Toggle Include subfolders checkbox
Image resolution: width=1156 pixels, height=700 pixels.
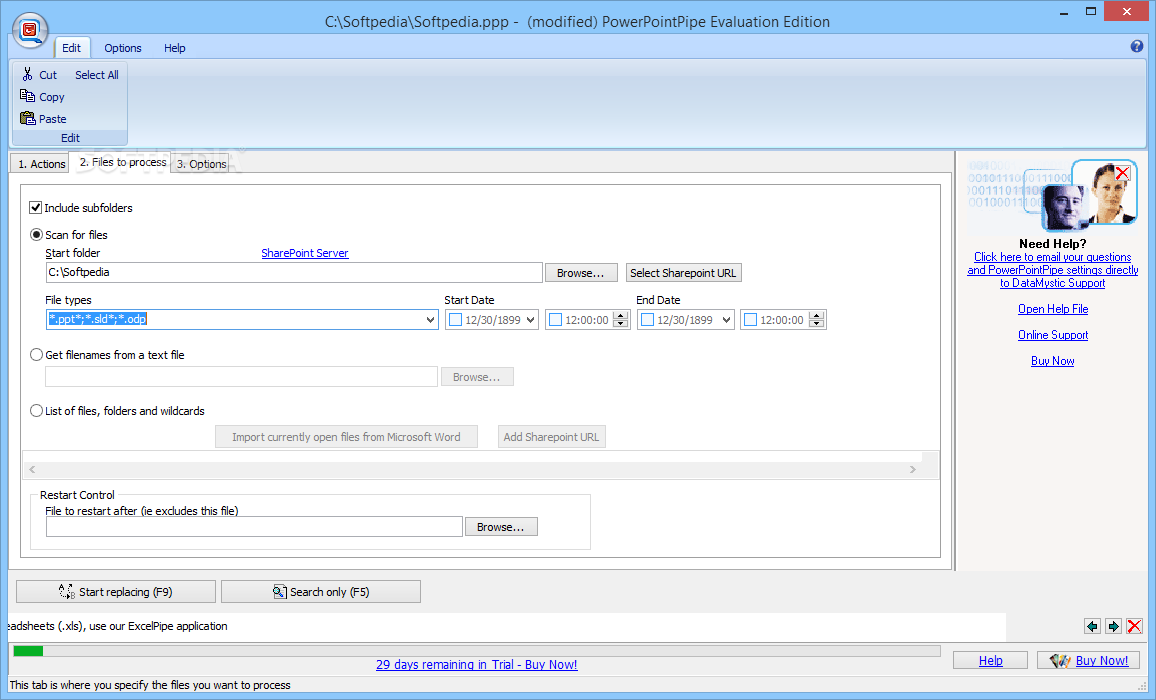[35, 207]
